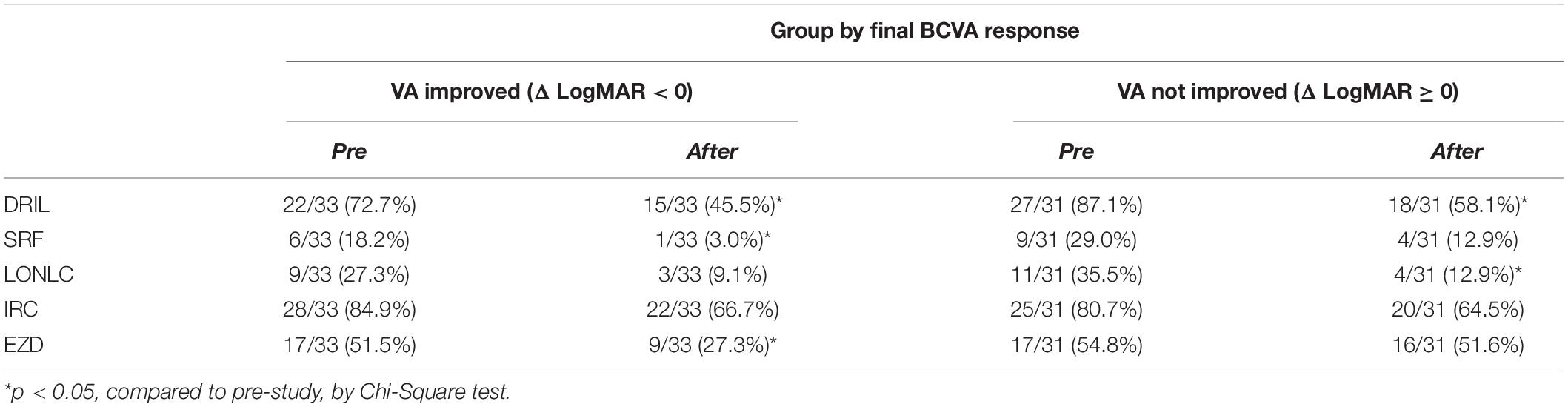Select the EZD row label
The image size is (1568, 407).
coord(24,344)
